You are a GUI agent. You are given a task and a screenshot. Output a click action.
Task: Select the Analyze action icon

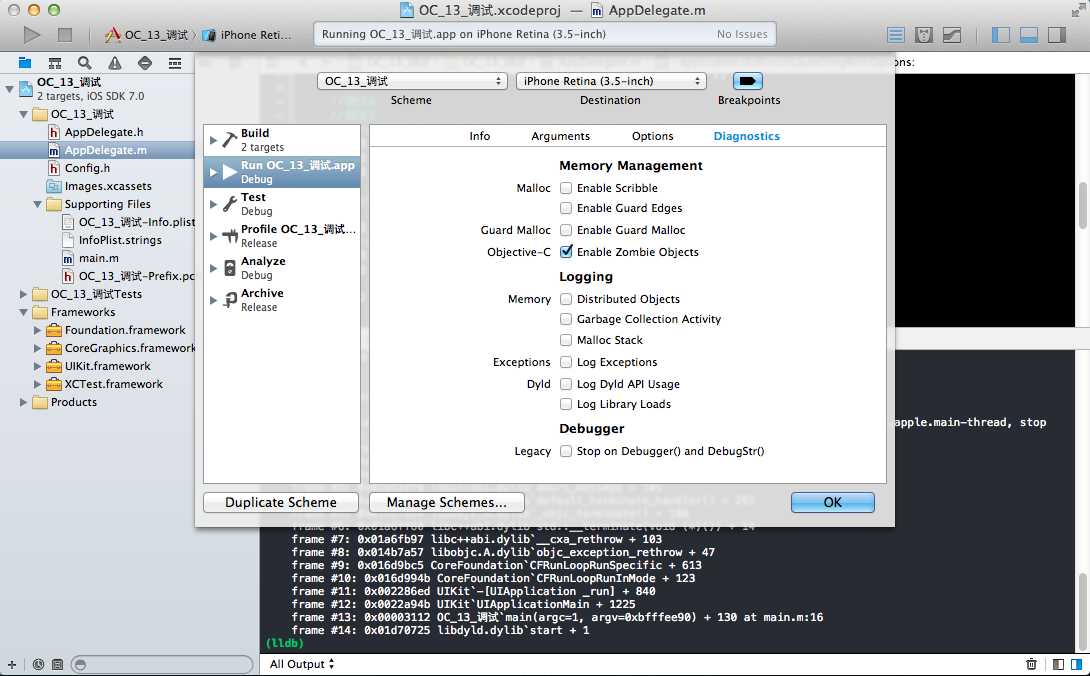230,268
